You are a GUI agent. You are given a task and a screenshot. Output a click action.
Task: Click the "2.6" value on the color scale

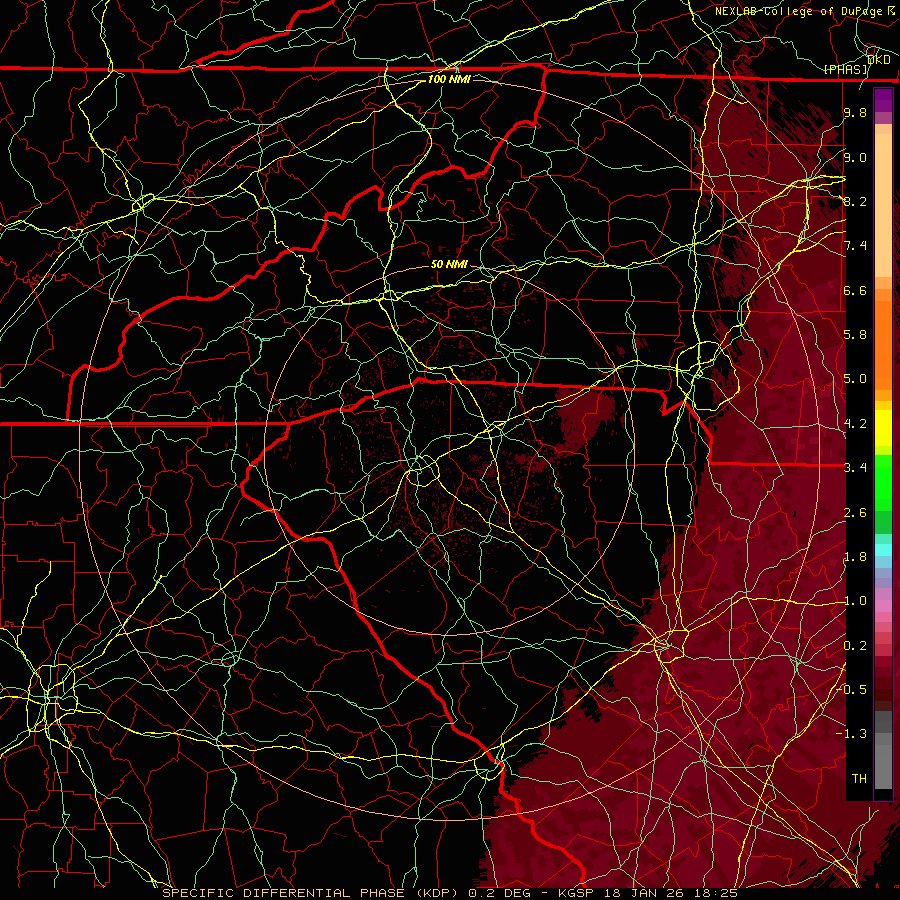coord(855,512)
